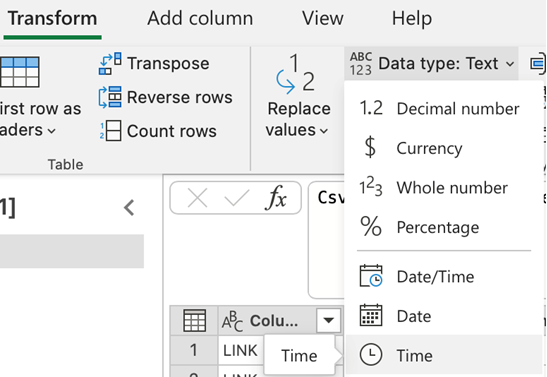
Task: Open the Data type: Text dropdown
Action: click(432, 63)
